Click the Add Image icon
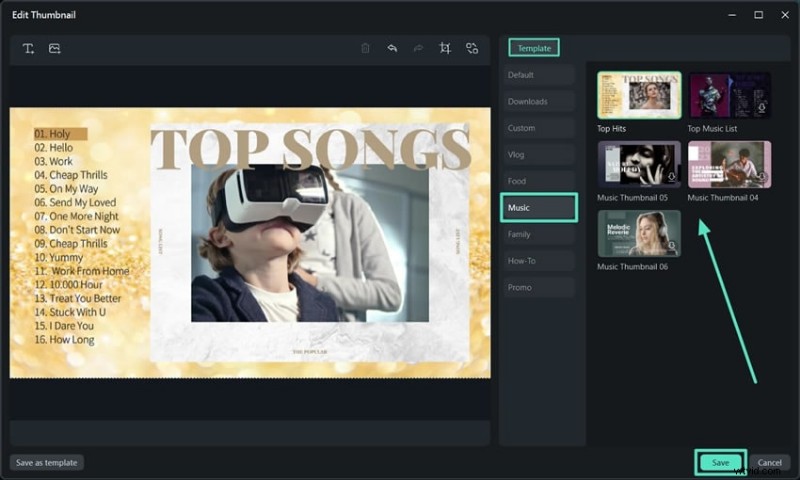The width and height of the screenshot is (800, 480). (55, 48)
